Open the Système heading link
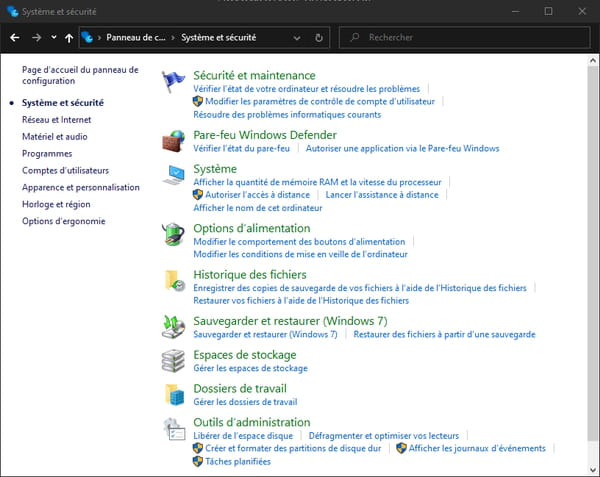The height and width of the screenshot is (477, 600). tap(215, 169)
